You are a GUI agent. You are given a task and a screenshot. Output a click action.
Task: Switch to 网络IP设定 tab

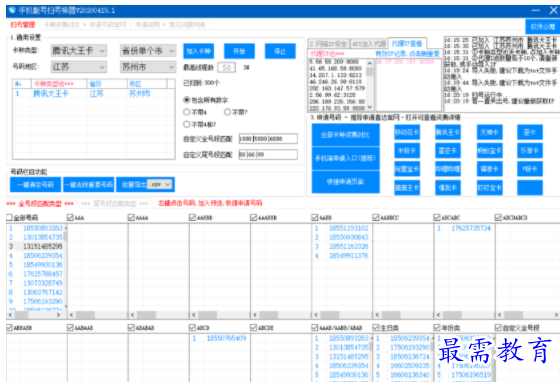[x=329, y=44]
